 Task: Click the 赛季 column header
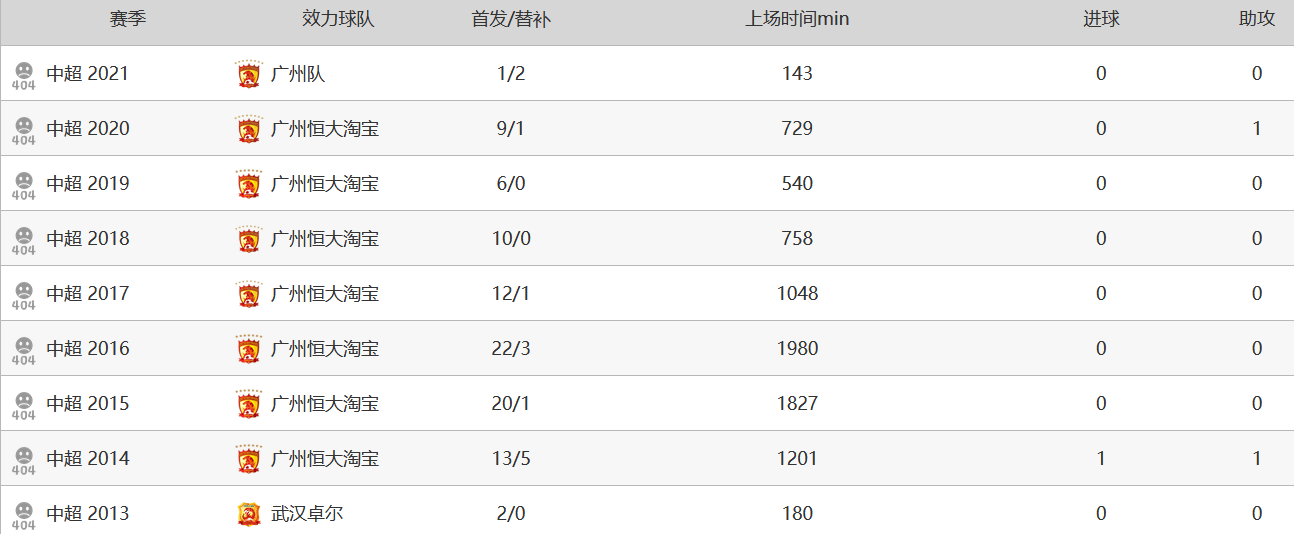tap(128, 19)
